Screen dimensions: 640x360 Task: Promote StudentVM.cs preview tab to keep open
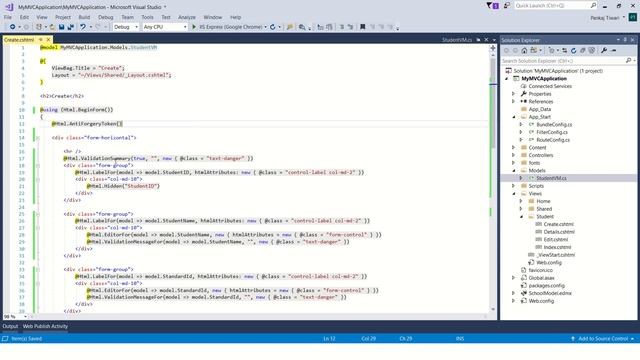pos(478,40)
